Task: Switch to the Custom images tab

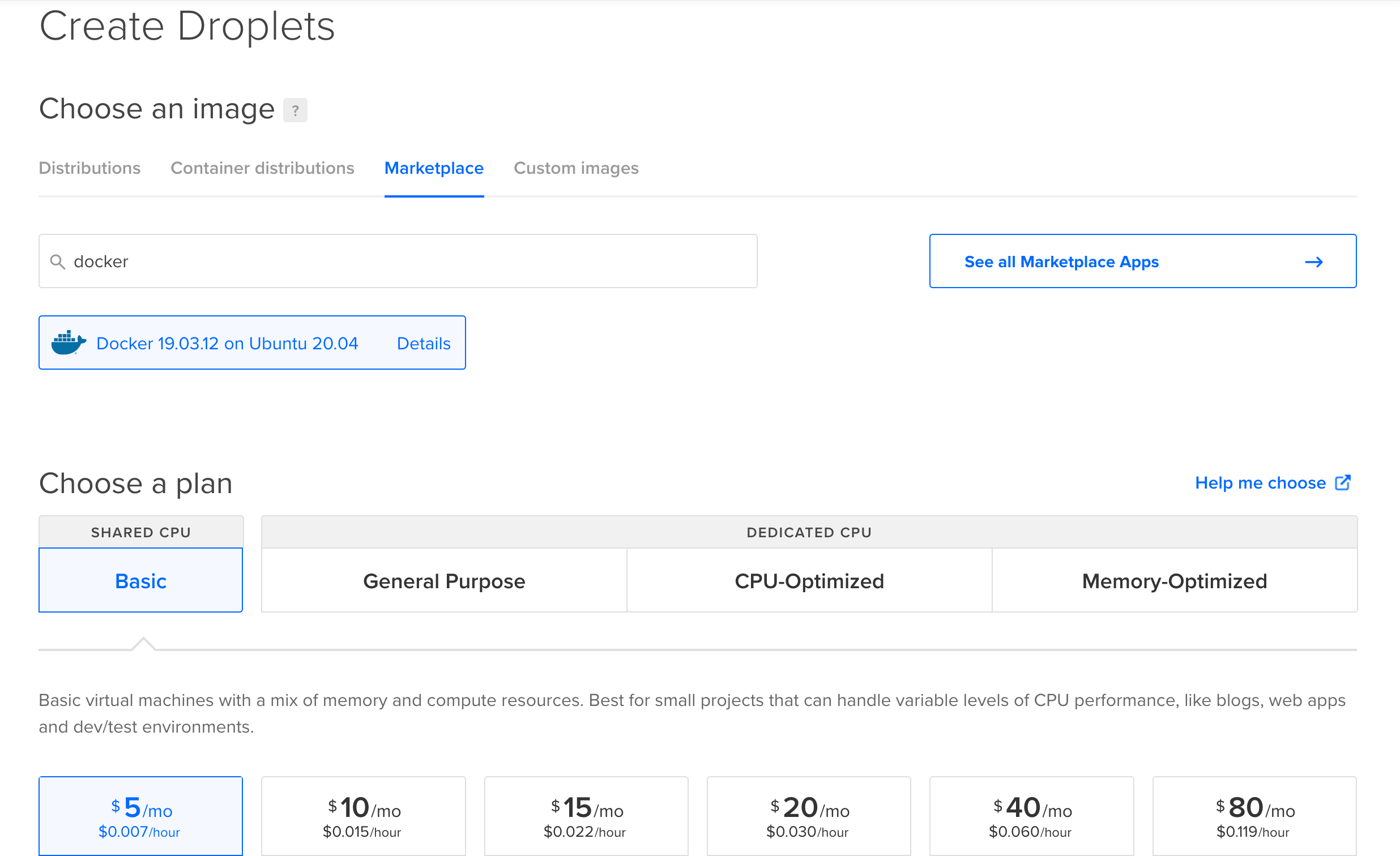Action: 575,168
